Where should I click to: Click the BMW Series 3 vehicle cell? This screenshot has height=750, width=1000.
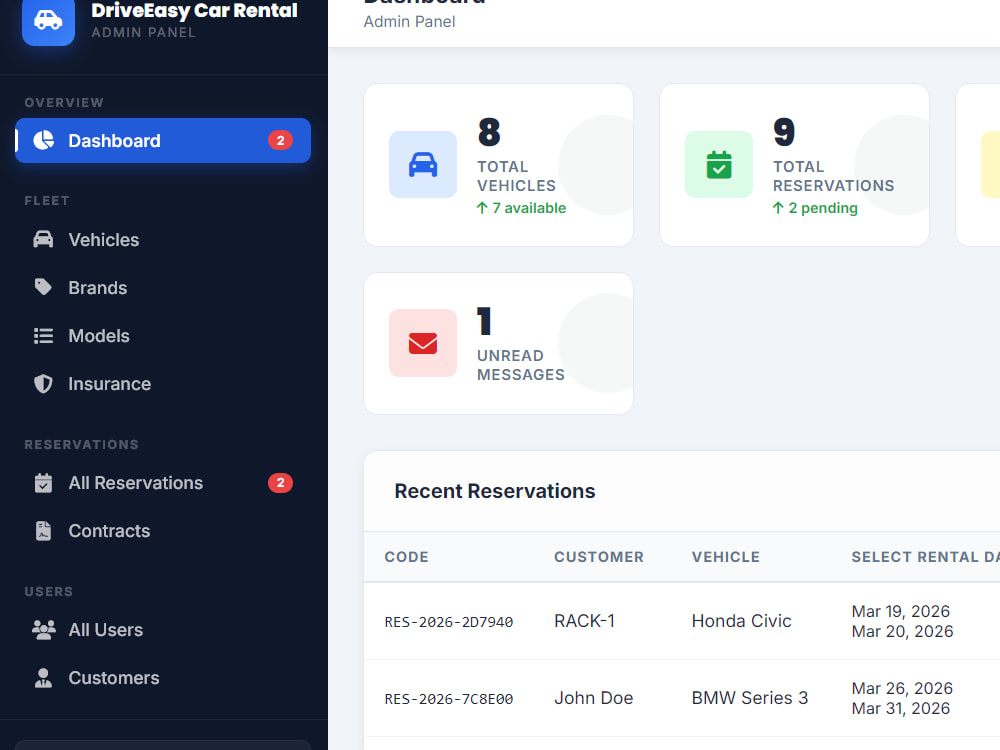[749, 698]
